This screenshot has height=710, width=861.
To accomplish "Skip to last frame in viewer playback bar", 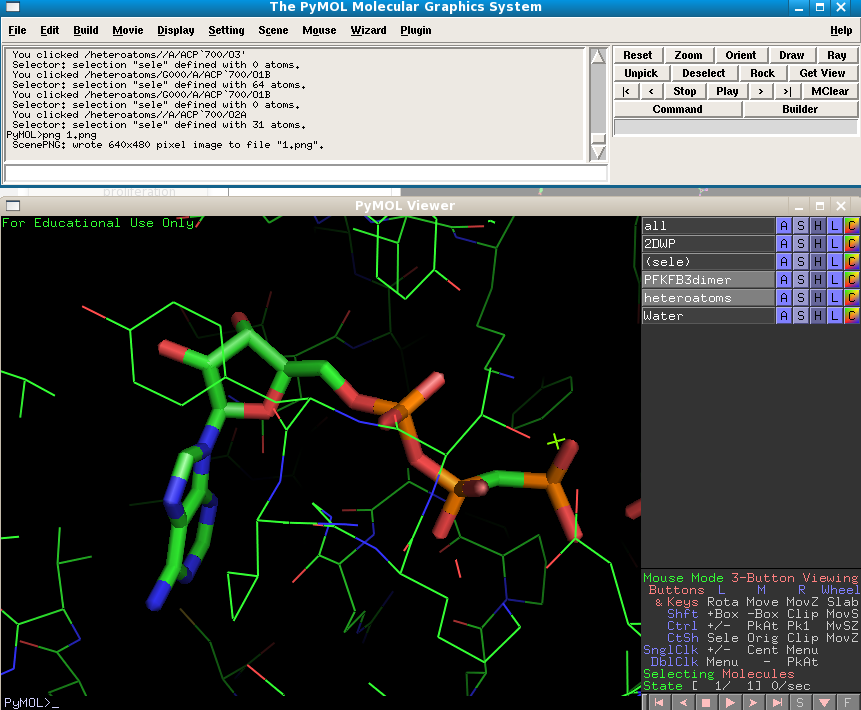I will (x=776, y=702).
